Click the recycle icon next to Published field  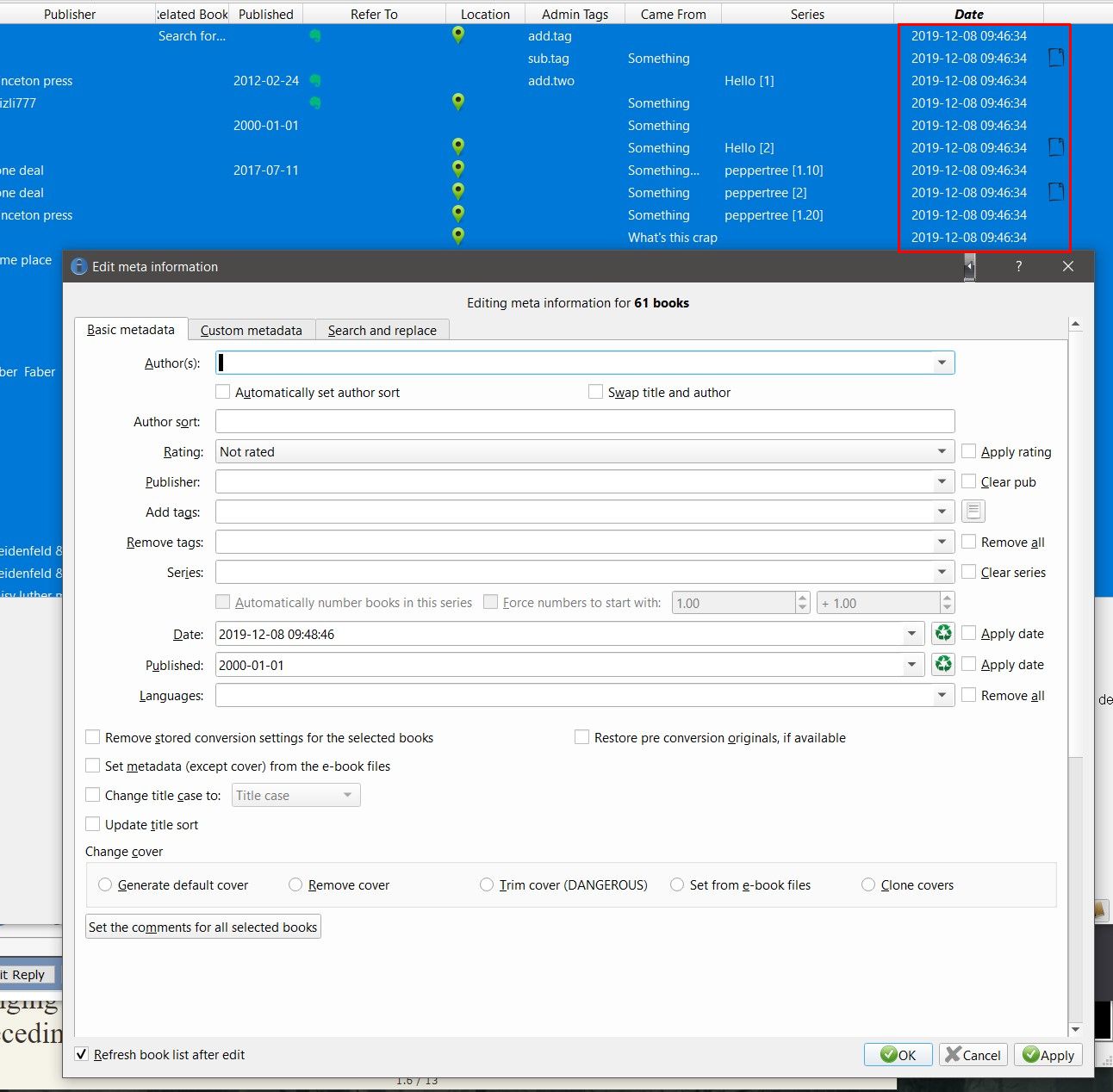click(943, 665)
